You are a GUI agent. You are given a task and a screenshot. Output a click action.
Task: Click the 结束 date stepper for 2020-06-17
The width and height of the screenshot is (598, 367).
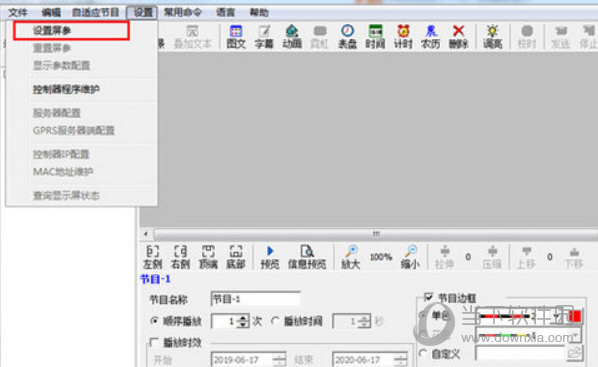point(401,360)
